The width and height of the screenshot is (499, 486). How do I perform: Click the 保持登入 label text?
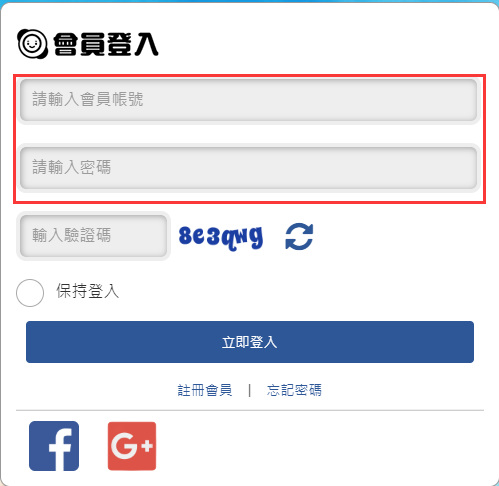[x=88, y=291]
